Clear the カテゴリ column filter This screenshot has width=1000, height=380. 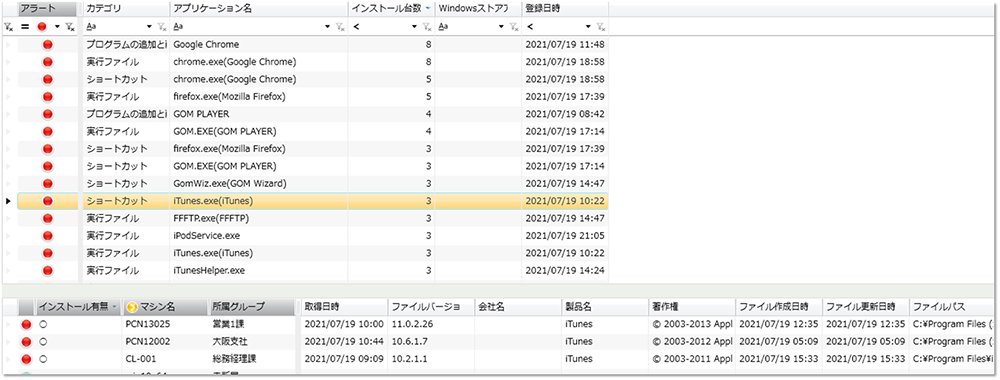coord(162,27)
